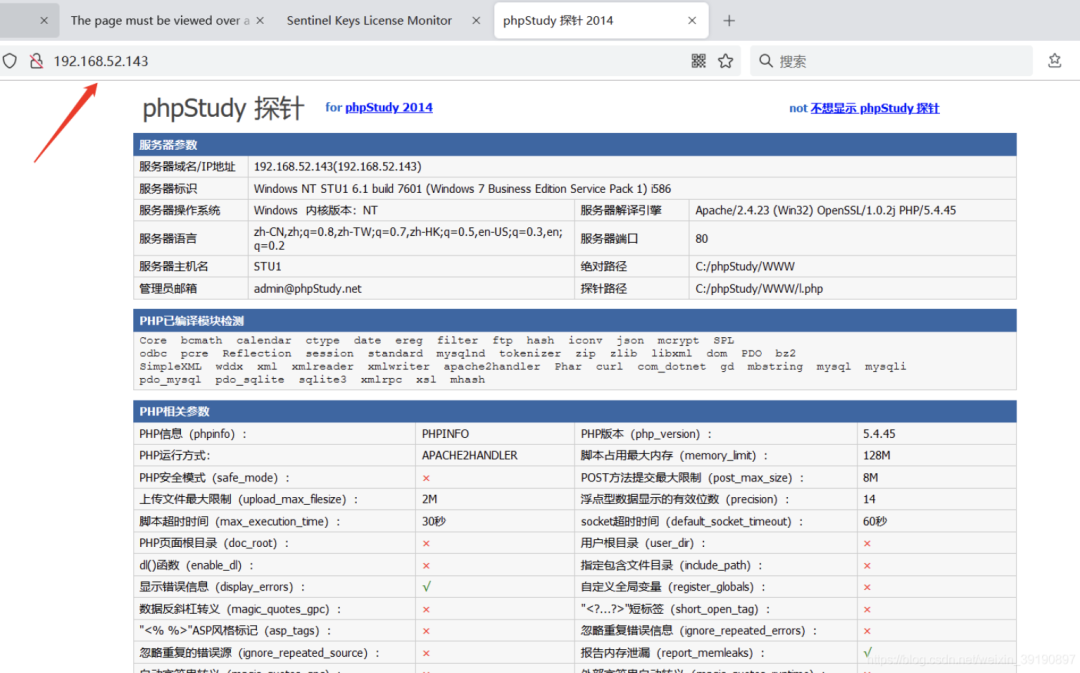Click the safe_mode red cross
The width and height of the screenshot is (1080, 673).
point(426,478)
